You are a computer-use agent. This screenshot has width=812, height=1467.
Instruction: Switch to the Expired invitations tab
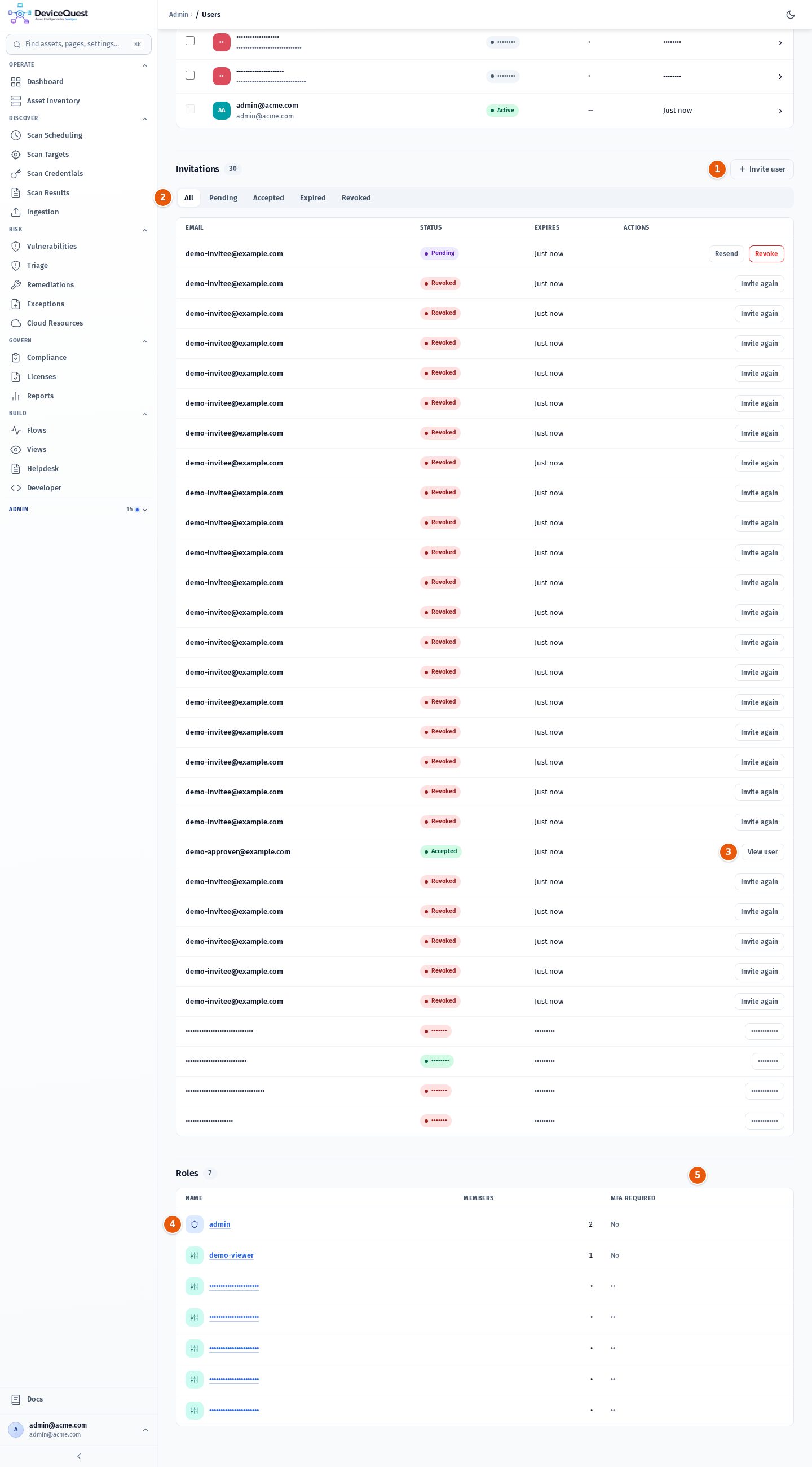312,197
